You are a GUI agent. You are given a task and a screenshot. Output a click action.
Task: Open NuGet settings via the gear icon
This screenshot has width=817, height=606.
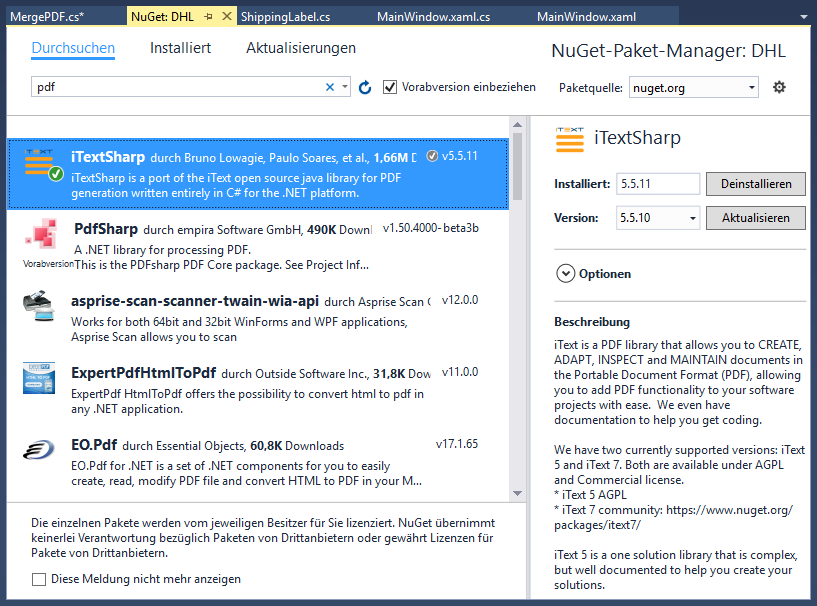coord(779,88)
